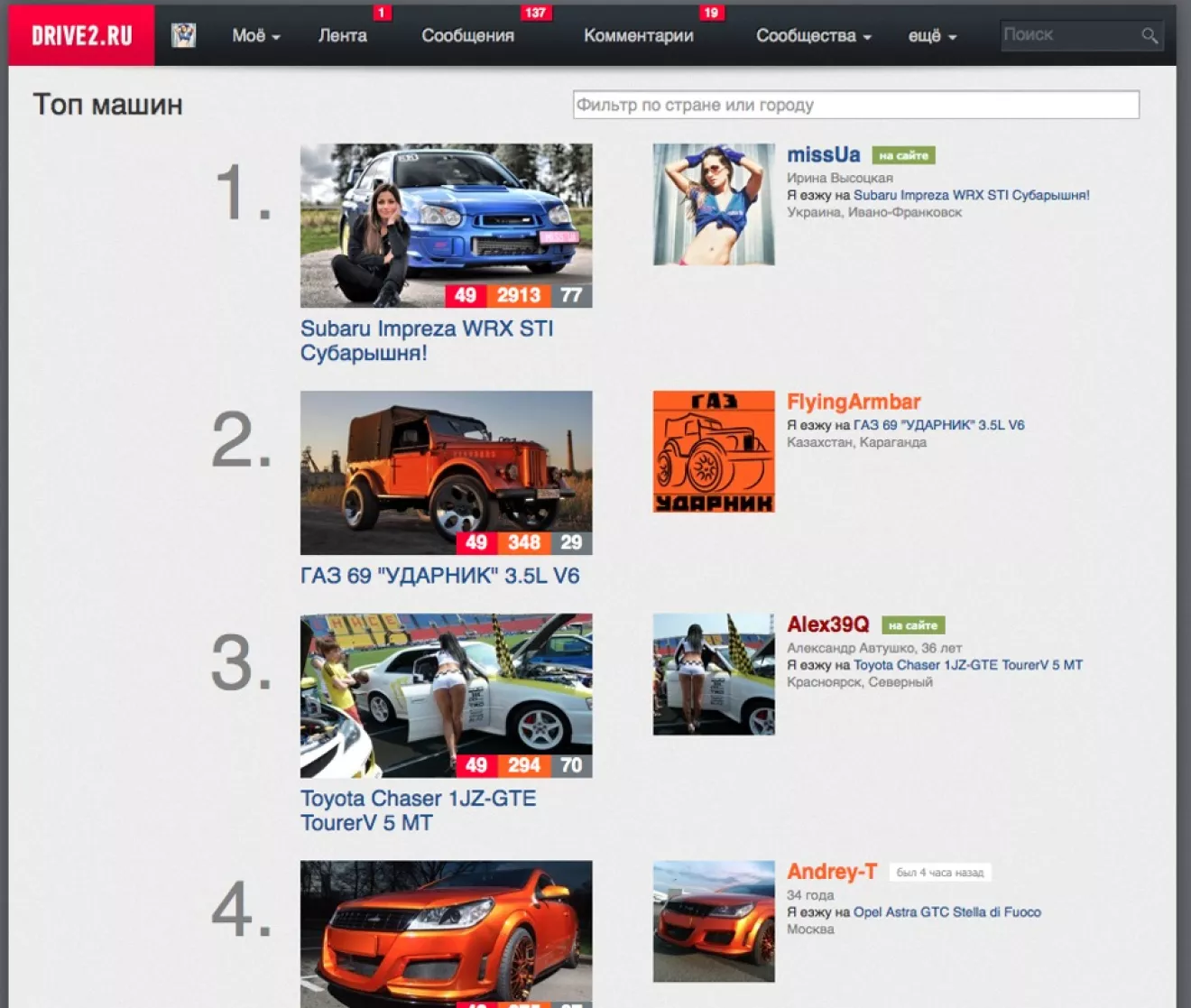
Task: Click the search magnifier icon
Action: coord(1149,35)
